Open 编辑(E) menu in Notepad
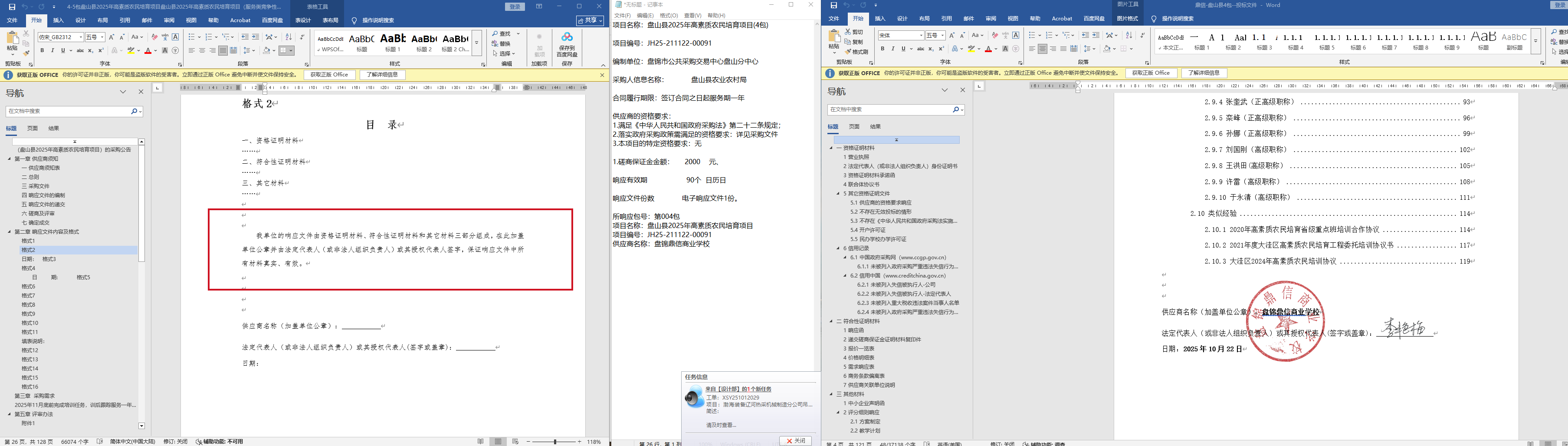The width and height of the screenshot is (1568, 446). coord(645,15)
